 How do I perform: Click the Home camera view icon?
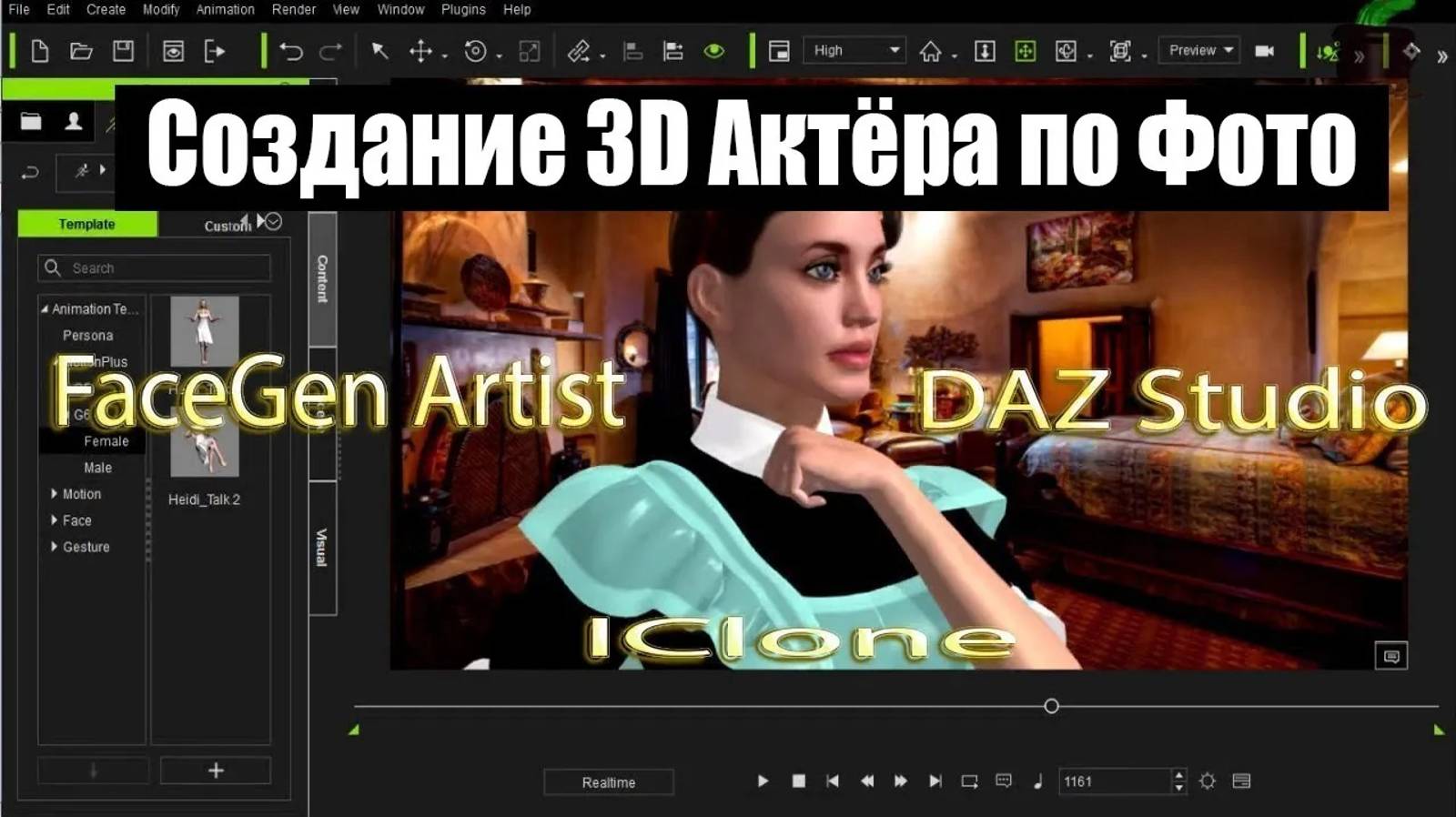point(930,51)
